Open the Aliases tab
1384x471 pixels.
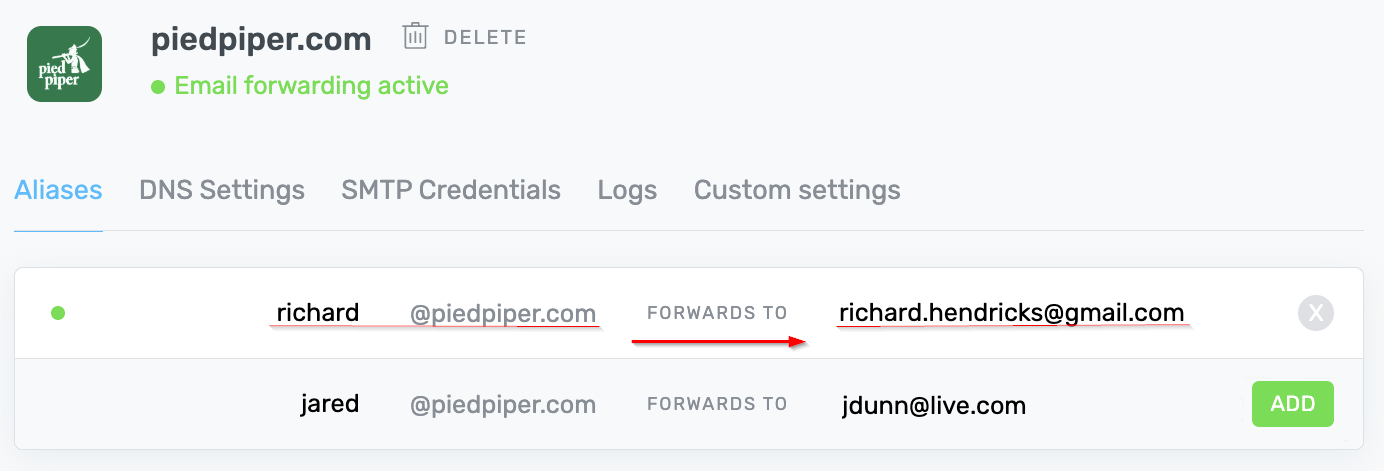[58, 190]
